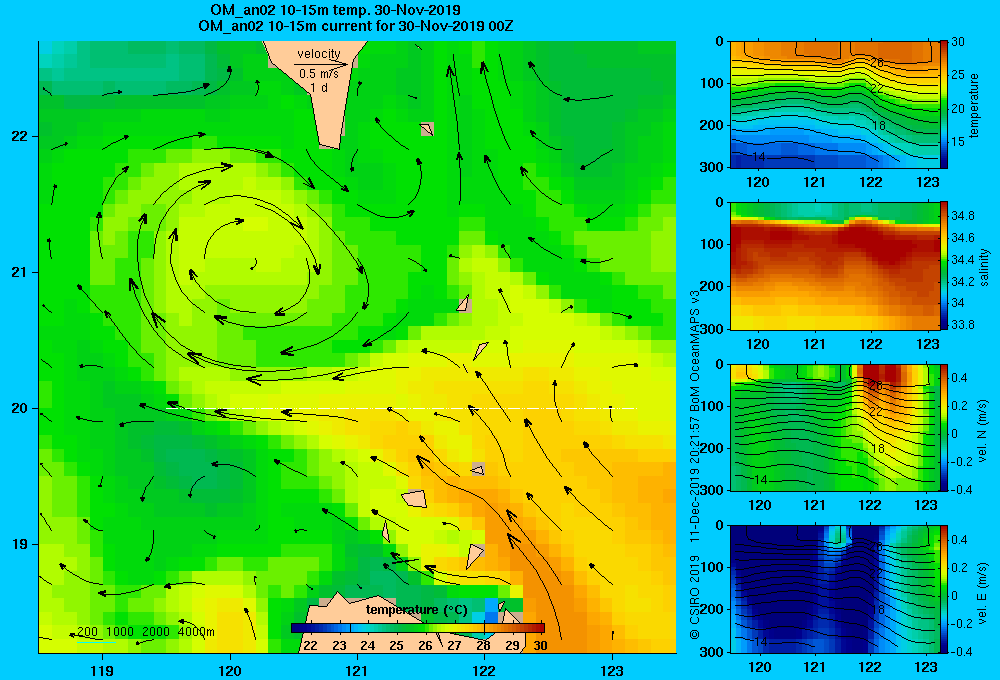The width and height of the screenshot is (1000, 680).
Task: Click latitude label 22 on main map axis
Action: point(20,136)
